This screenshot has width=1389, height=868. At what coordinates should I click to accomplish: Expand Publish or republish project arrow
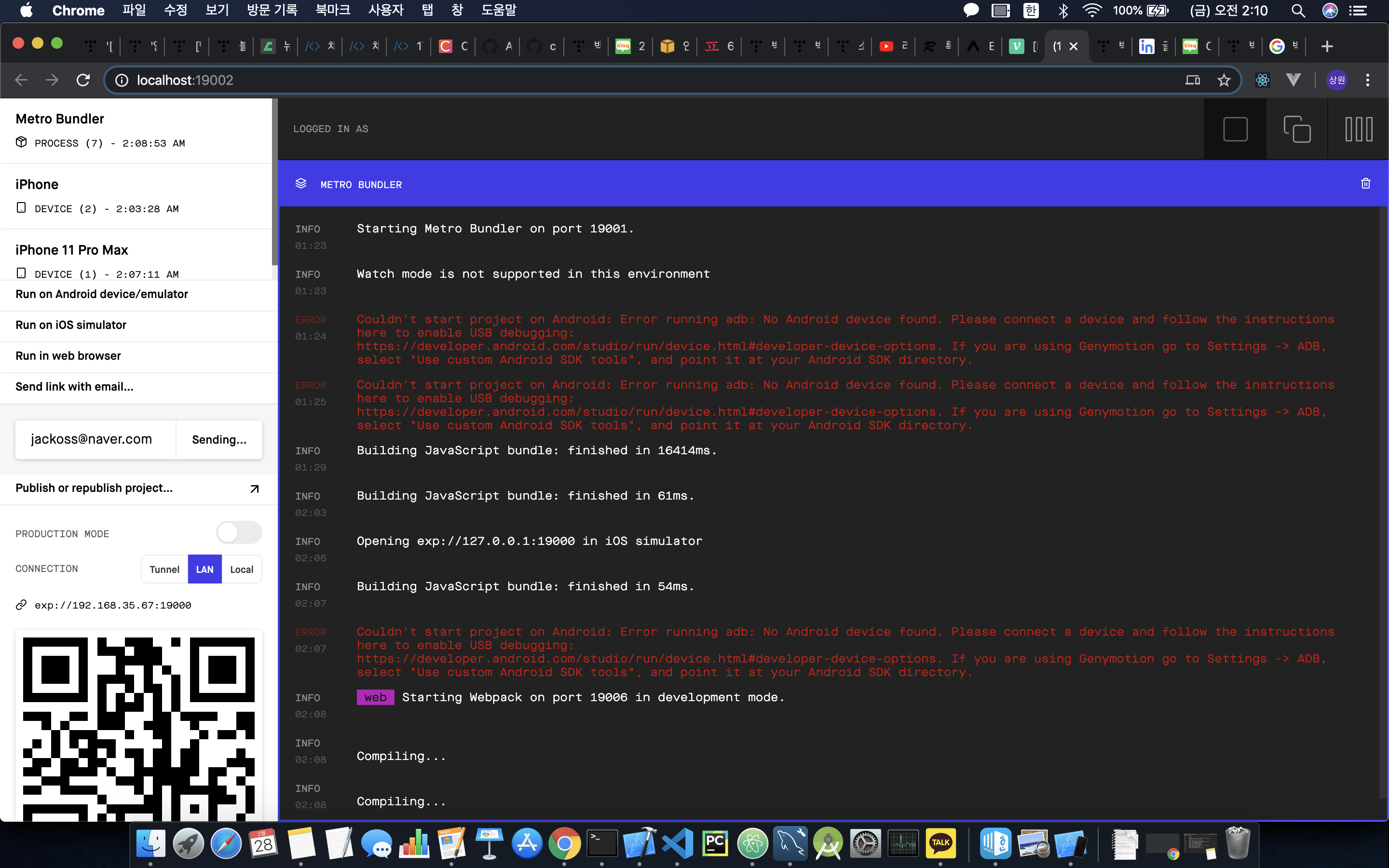tap(254, 488)
